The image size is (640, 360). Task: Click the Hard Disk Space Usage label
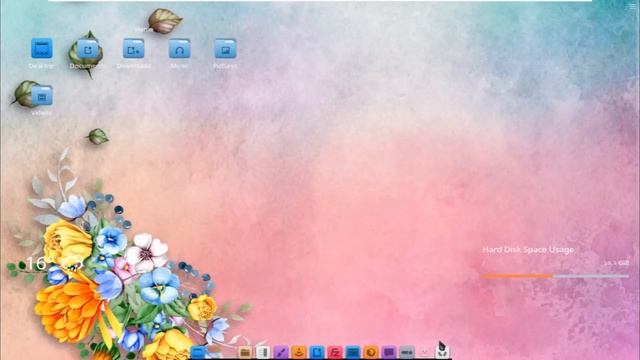point(528,249)
